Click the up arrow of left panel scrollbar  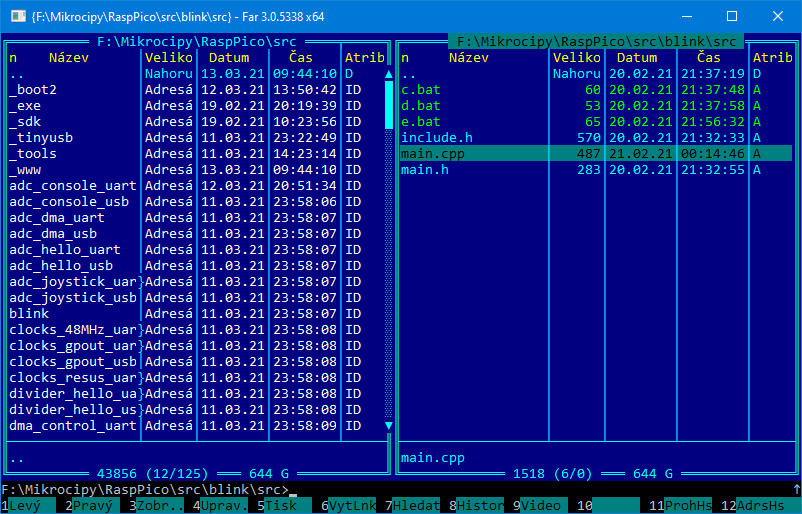pyautogui.click(x=389, y=74)
